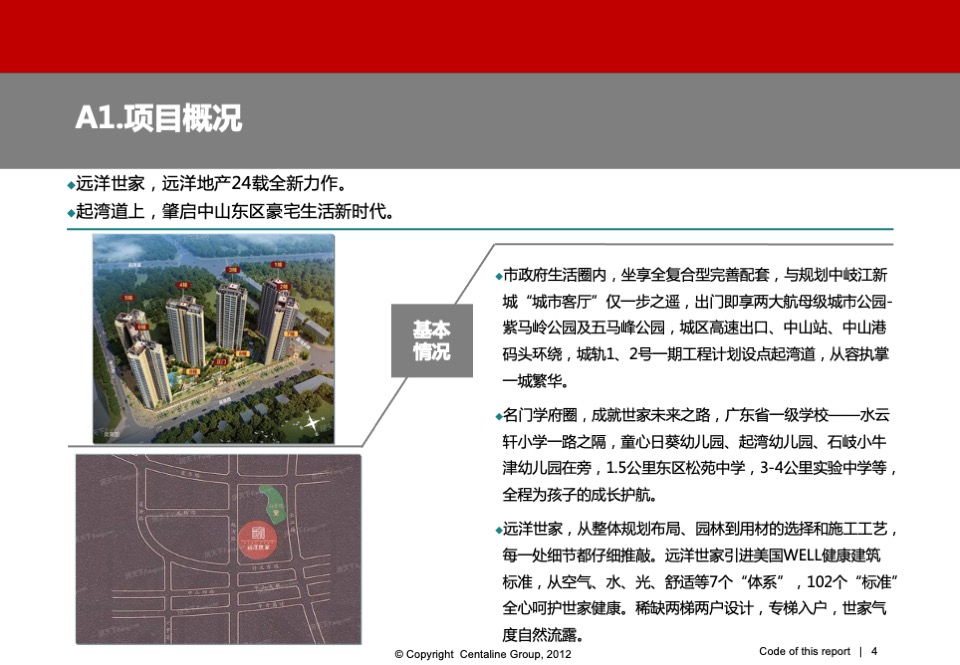Select the 基本情况 banner shape

[431, 340]
